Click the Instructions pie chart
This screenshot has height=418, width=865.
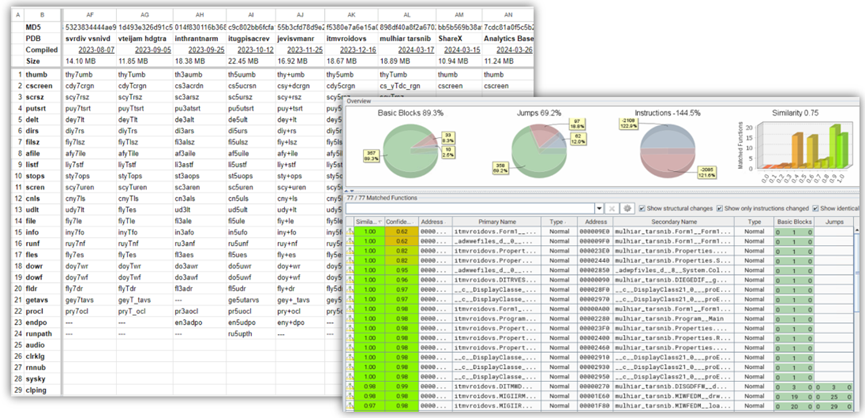665,150
